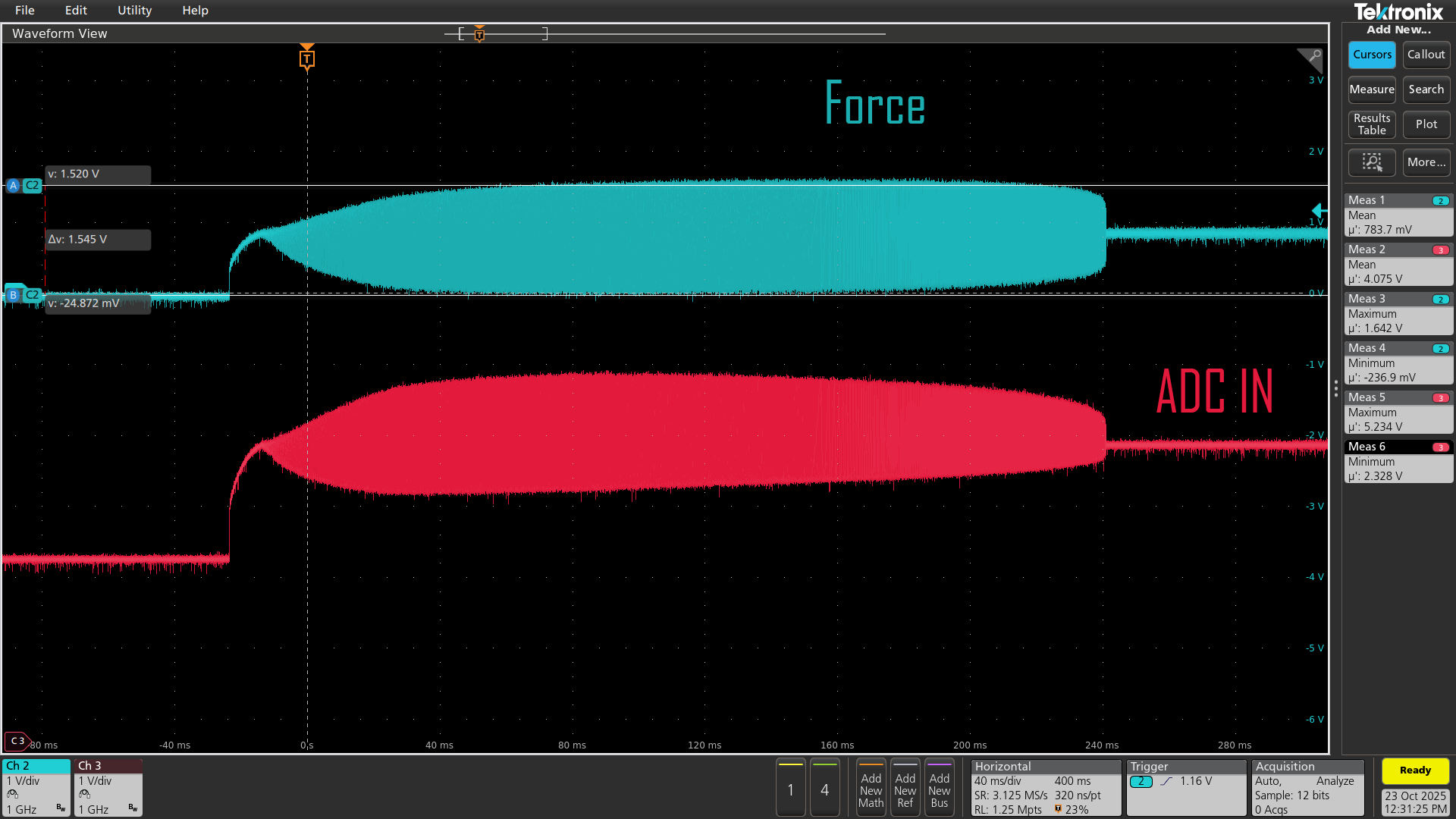Select the Meas 5 Maximum badge

click(1398, 413)
